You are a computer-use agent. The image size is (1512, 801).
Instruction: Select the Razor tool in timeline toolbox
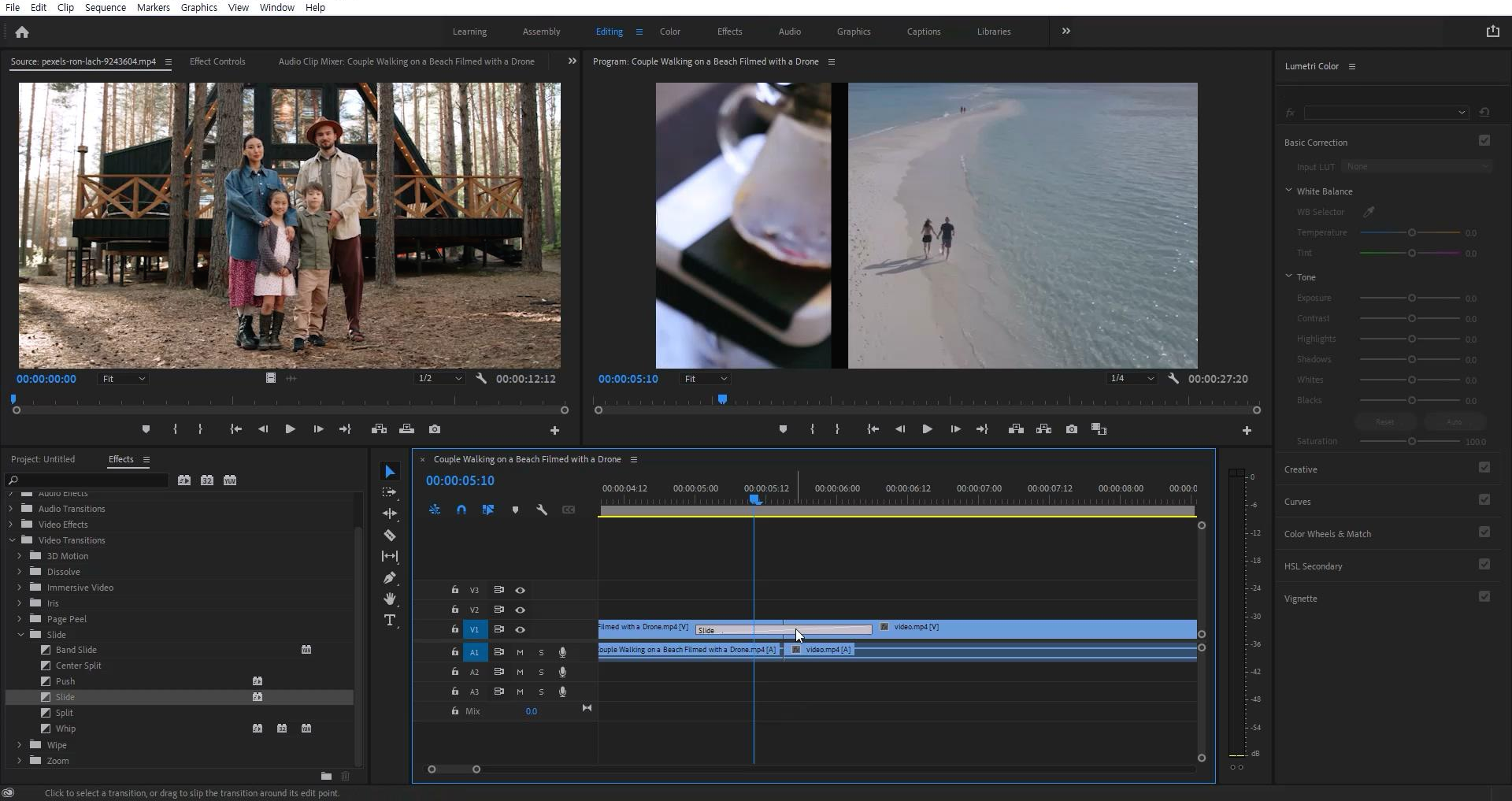(390, 536)
